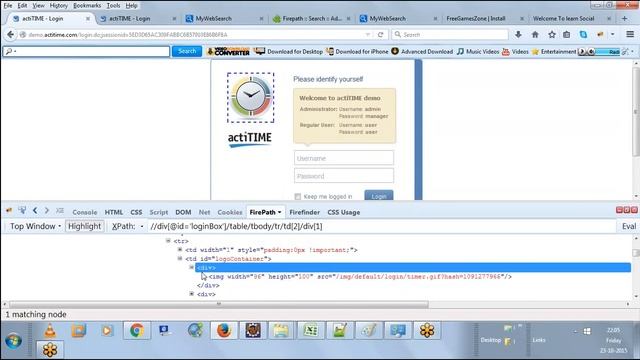Collapse the highlighted div node
640x360 pixels.
191,267
